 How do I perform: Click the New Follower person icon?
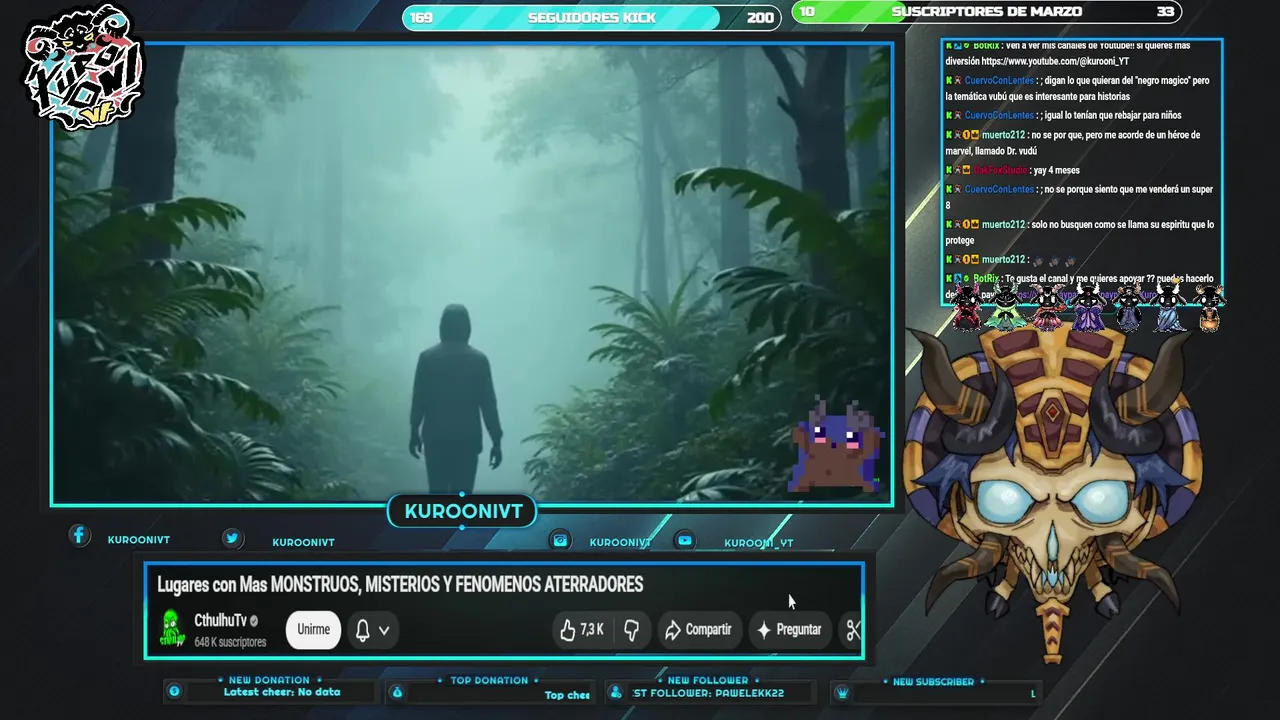(616, 692)
